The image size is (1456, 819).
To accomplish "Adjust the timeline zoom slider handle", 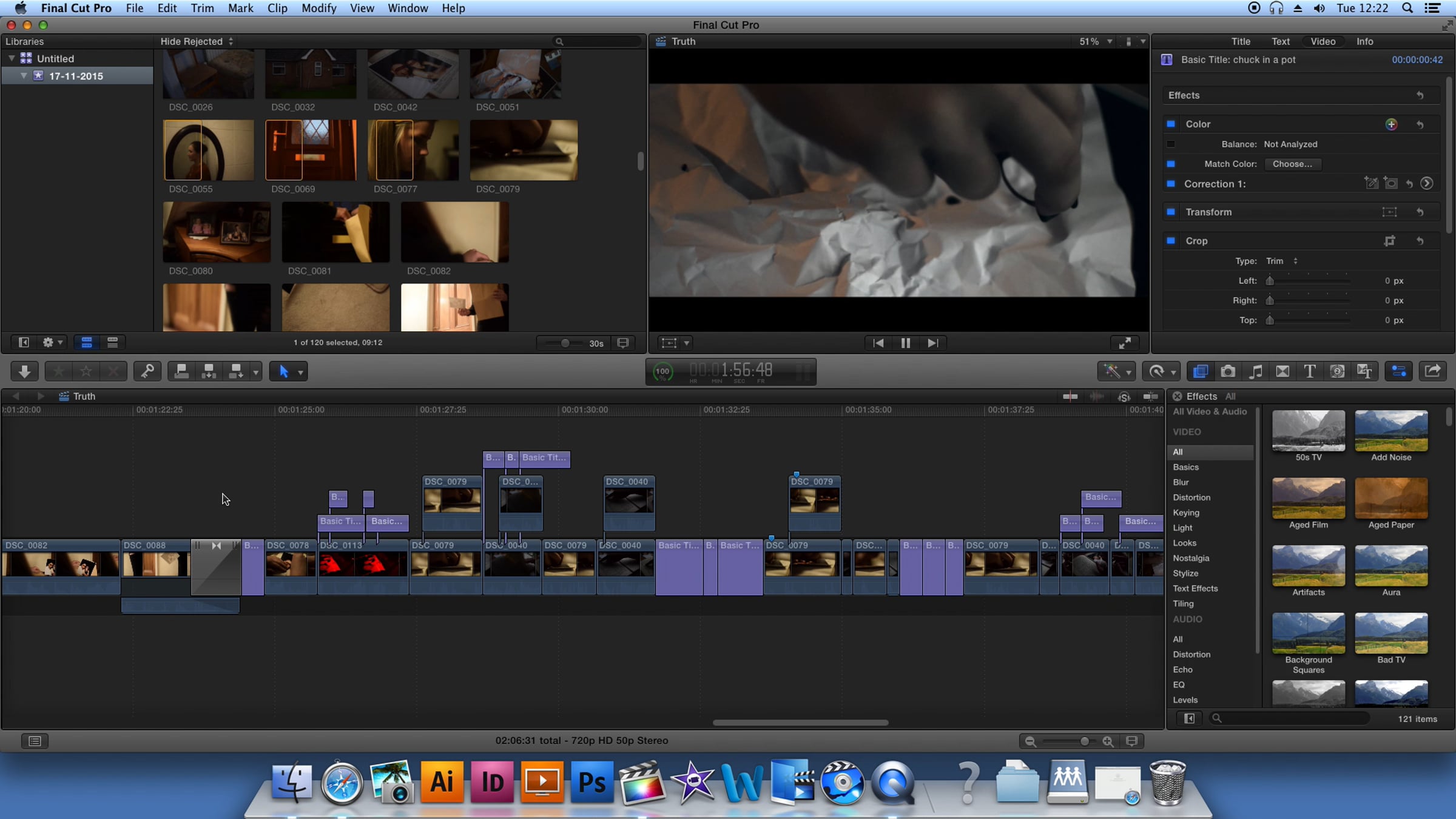I will tap(1084, 741).
